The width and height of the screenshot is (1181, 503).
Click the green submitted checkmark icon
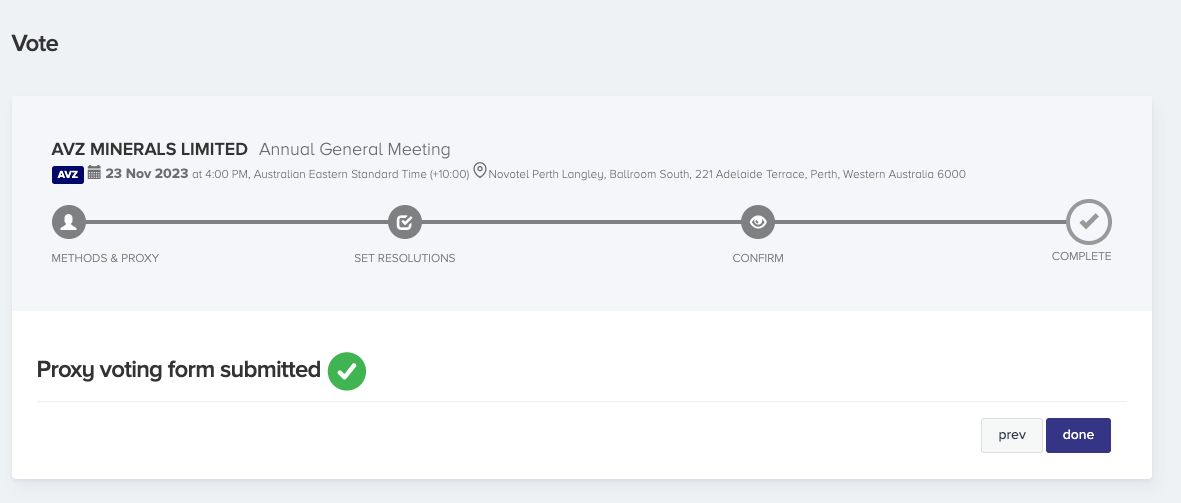point(347,371)
